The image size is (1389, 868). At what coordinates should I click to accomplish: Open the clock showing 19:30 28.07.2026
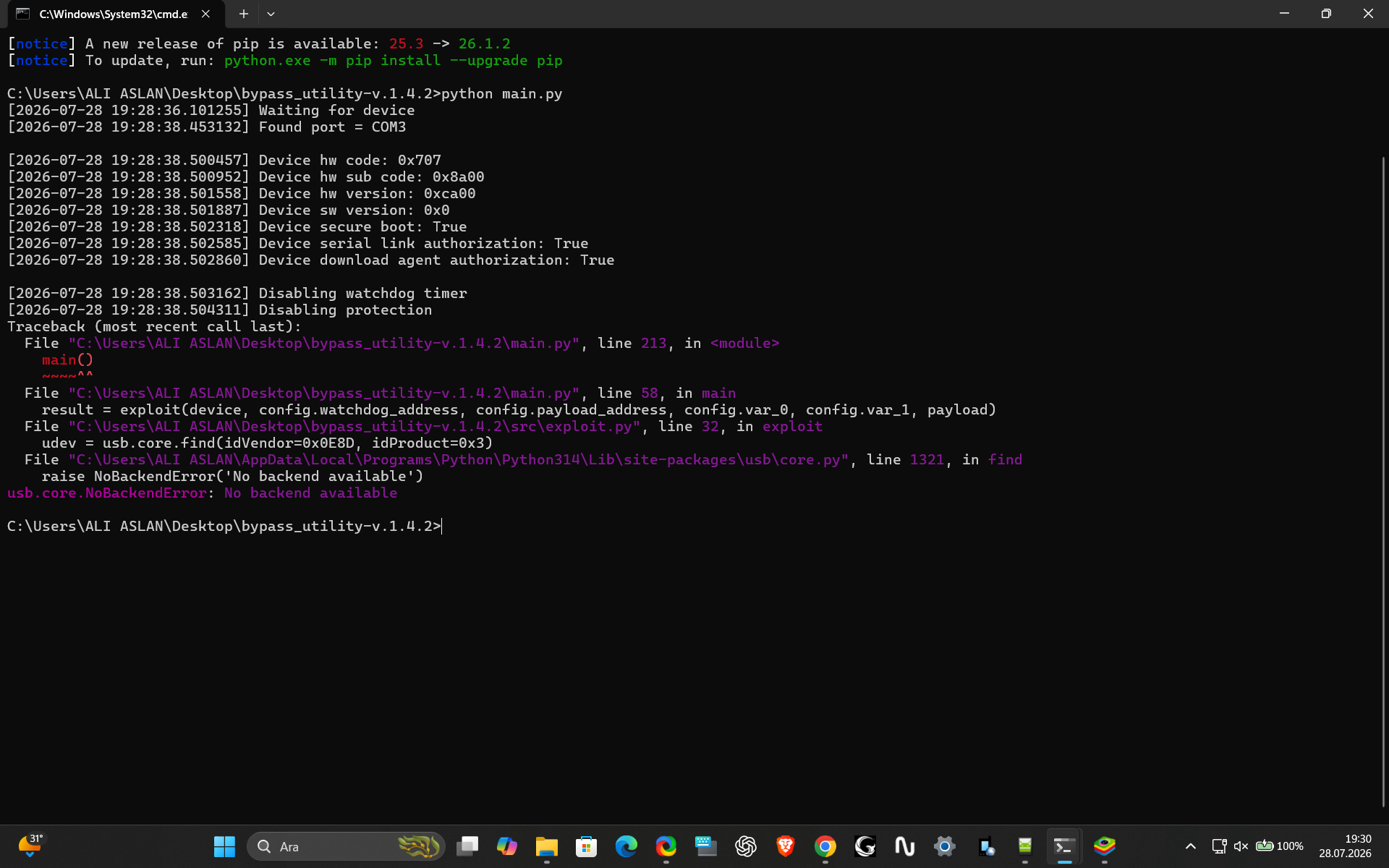click(x=1345, y=846)
